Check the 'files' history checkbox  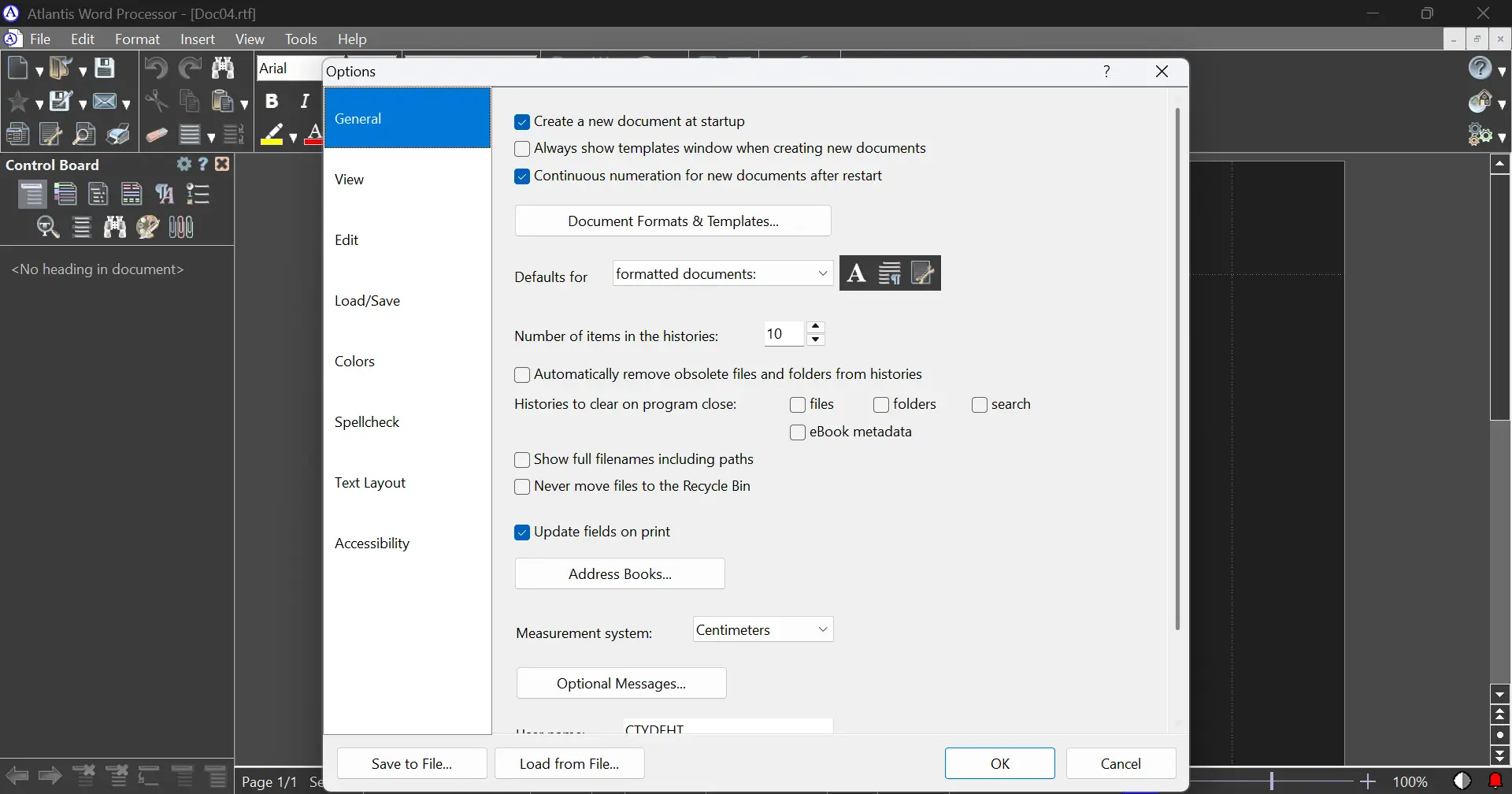tap(798, 405)
